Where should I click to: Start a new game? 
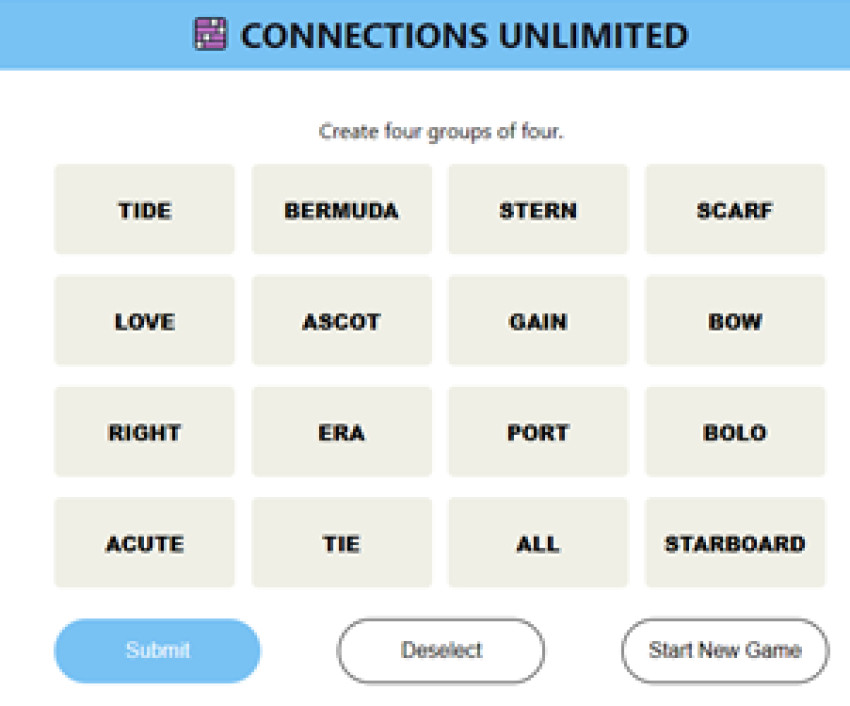[x=725, y=650]
